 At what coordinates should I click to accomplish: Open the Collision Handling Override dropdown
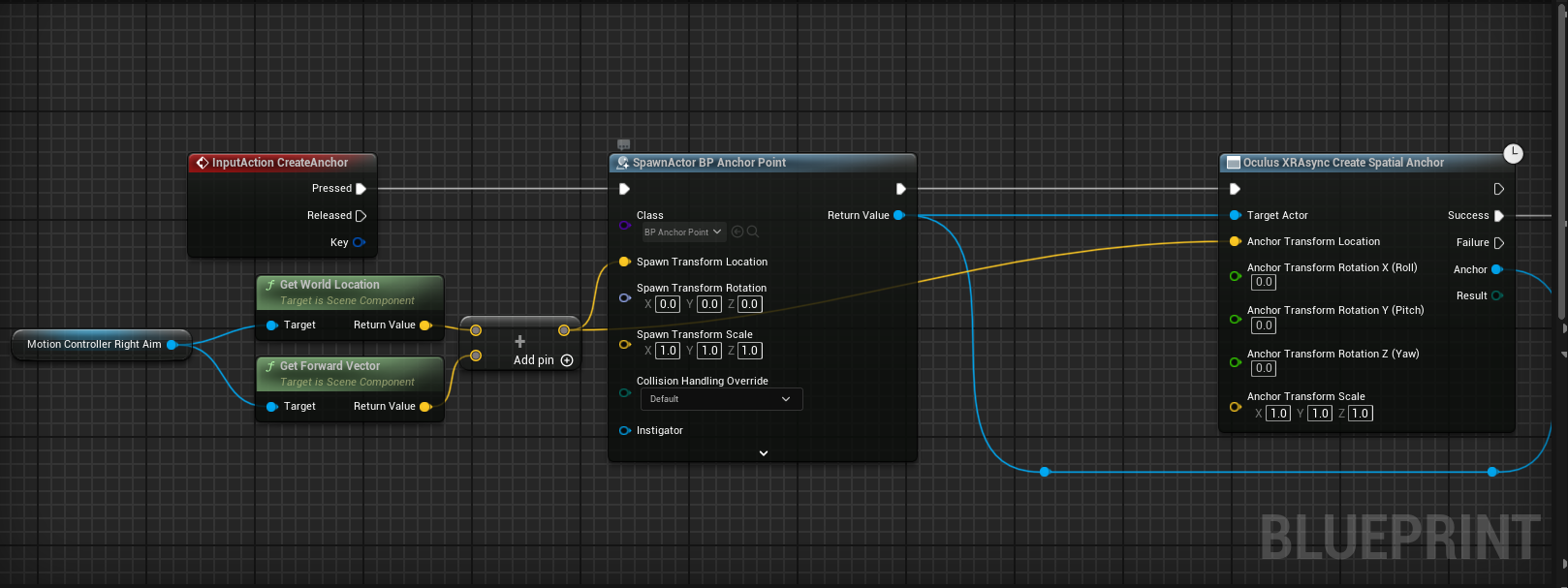721,399
